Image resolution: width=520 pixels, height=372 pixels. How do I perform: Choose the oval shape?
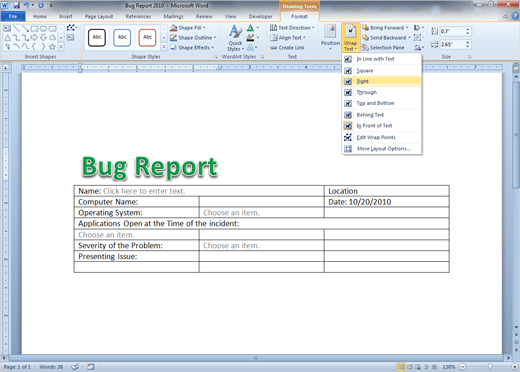point(43,29)
